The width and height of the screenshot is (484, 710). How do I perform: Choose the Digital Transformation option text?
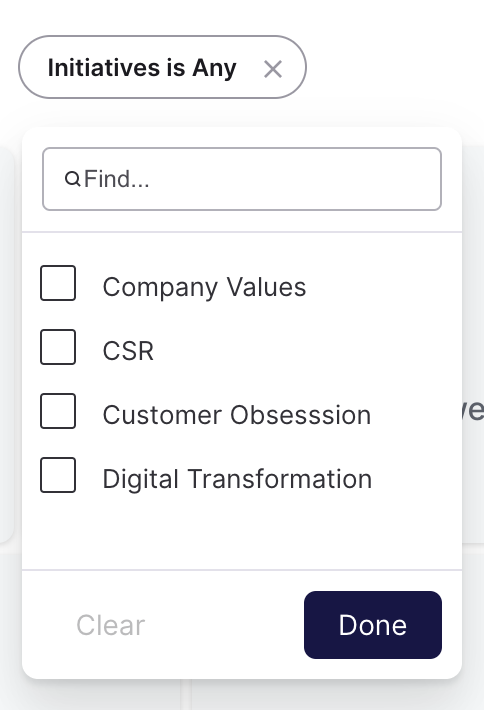click(x=237, y=479)
